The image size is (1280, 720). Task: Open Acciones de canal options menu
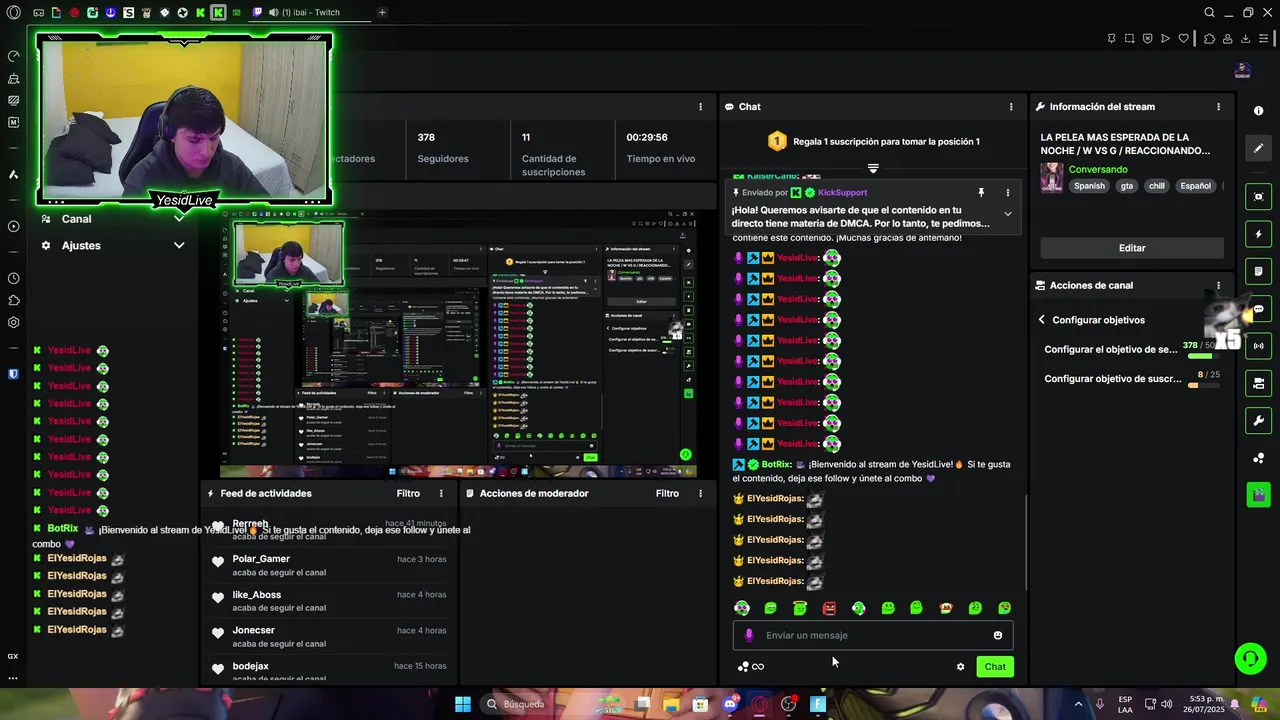coord(1218,285)
